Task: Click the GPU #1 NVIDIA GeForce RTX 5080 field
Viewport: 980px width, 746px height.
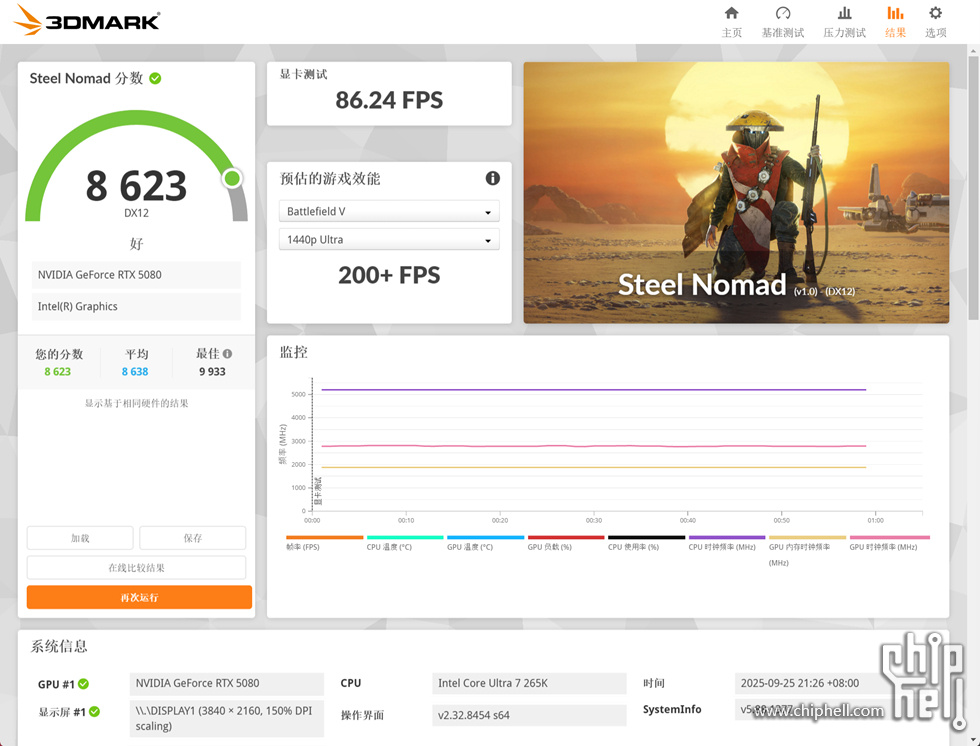Action: pyautogui.click(x=227, y=684)
